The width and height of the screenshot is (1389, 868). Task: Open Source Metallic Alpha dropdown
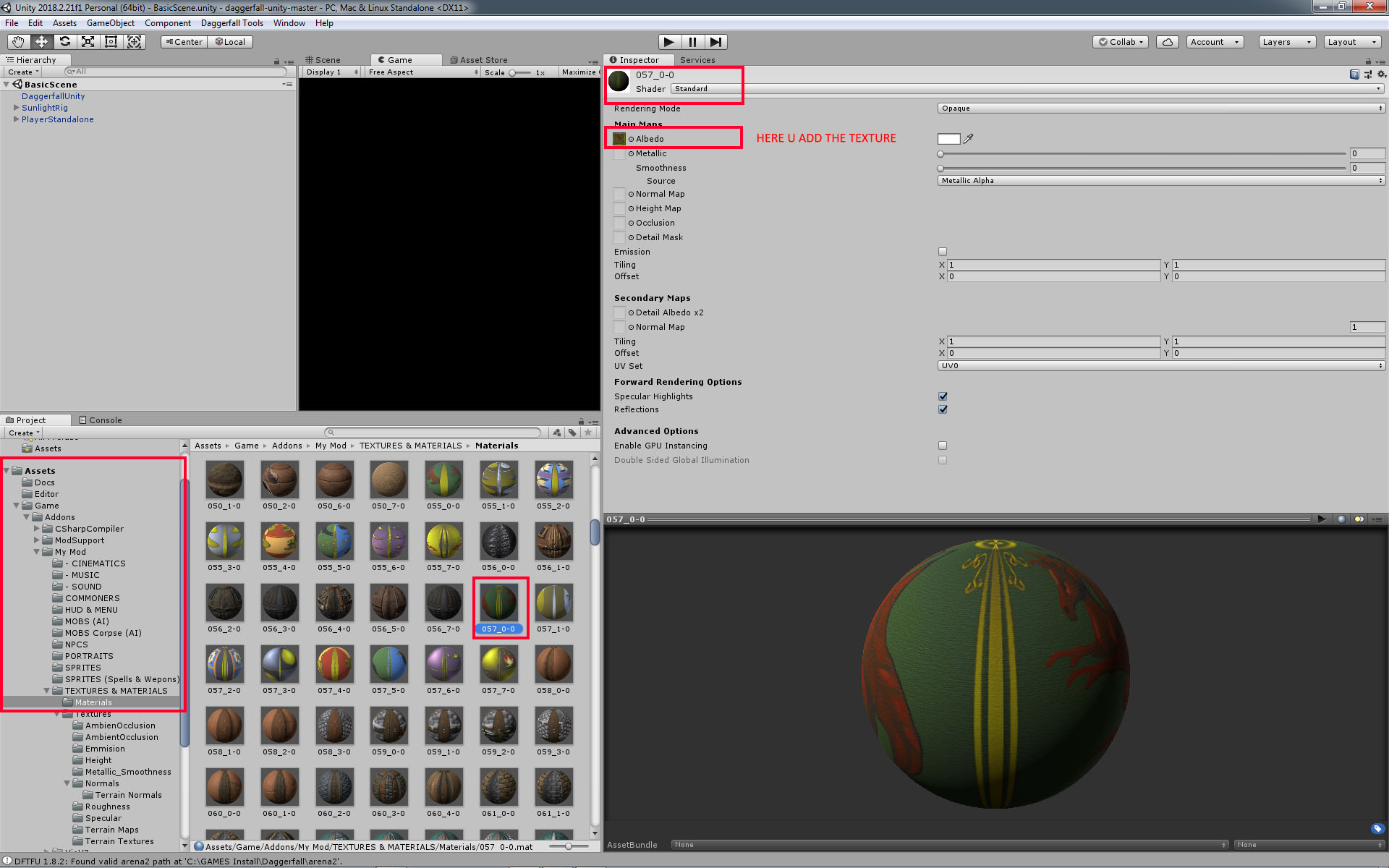click(x=1161, y=181)
